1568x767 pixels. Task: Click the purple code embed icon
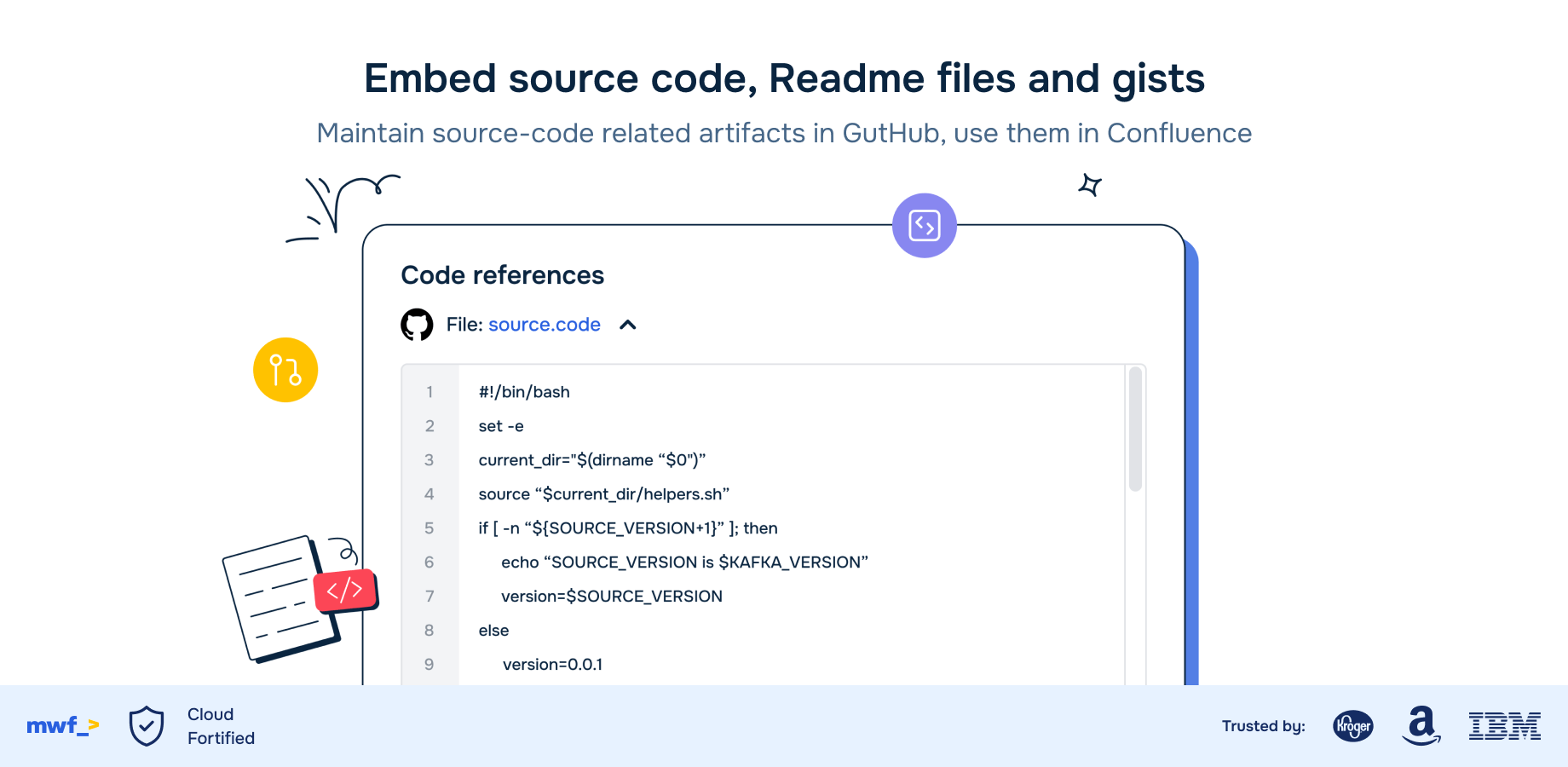click(x=924, y=226)
